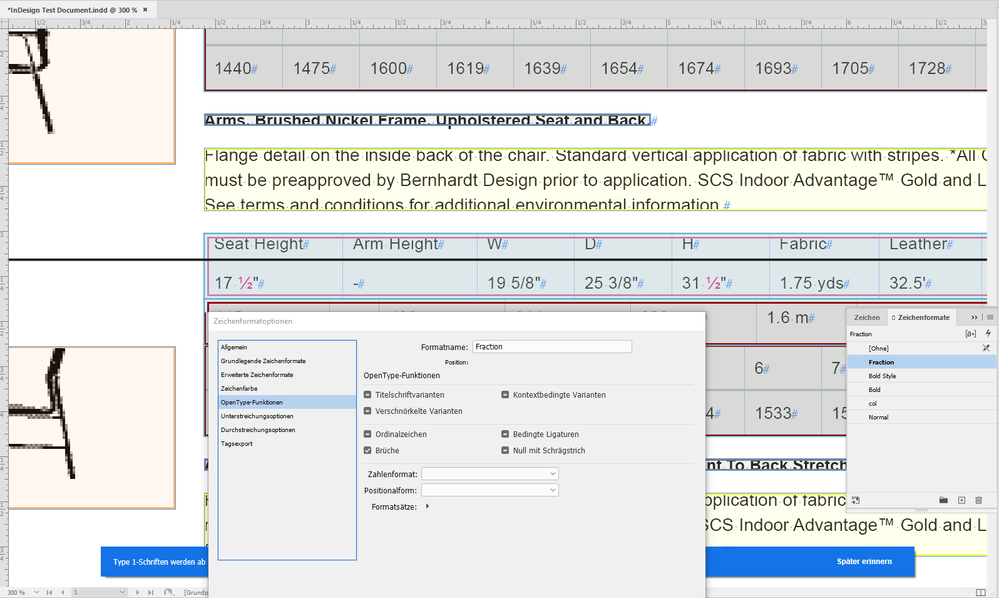Click the lightning quick-apply icon
Screen dimensions: 999x598
[x=988, y=333]
